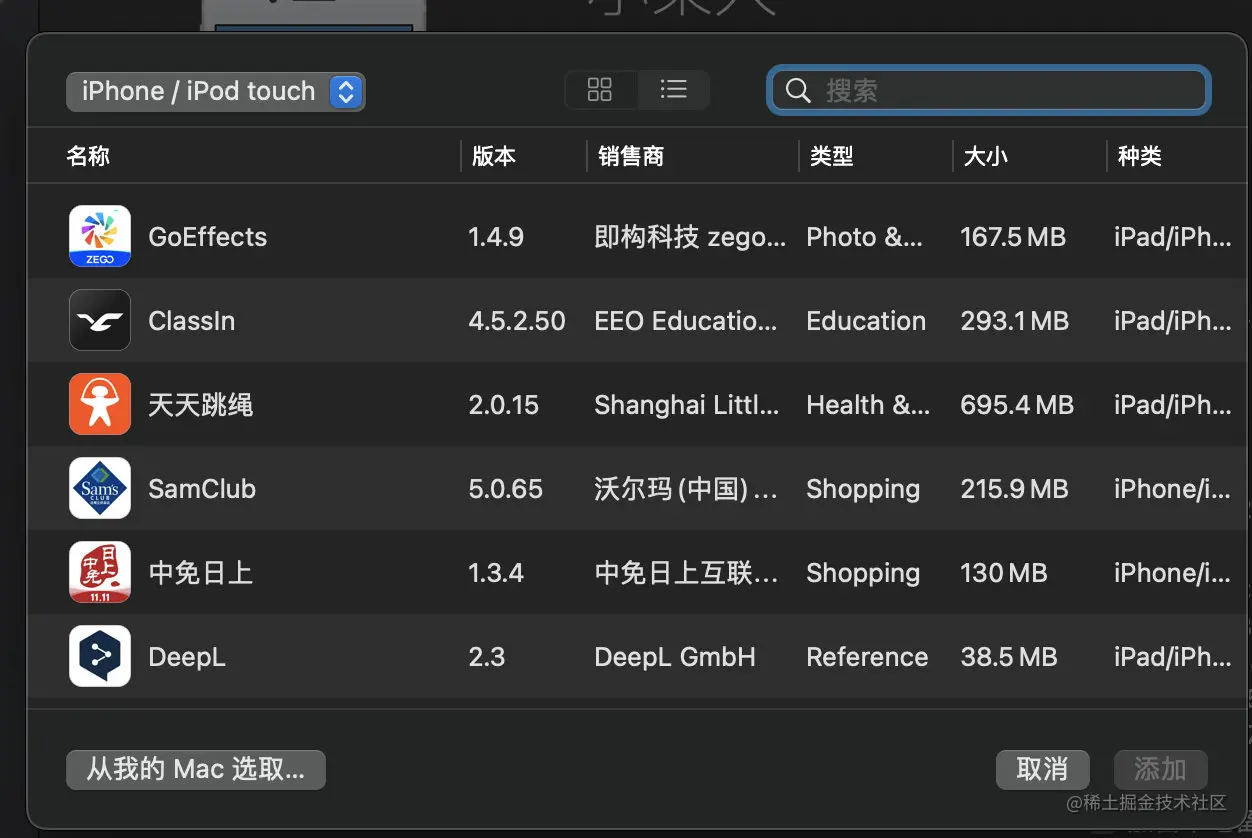Click the Photo &... type cell
This screenshot has height=838, width=1252.
[x=865, y=237]
